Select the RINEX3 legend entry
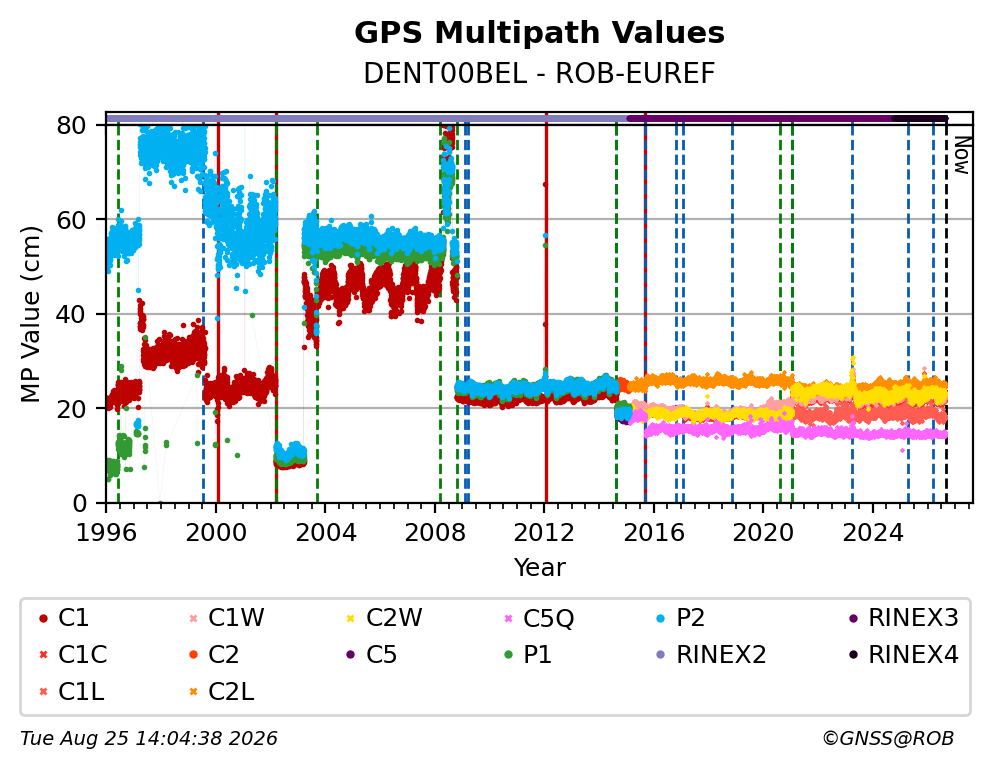 coord(903,618)
